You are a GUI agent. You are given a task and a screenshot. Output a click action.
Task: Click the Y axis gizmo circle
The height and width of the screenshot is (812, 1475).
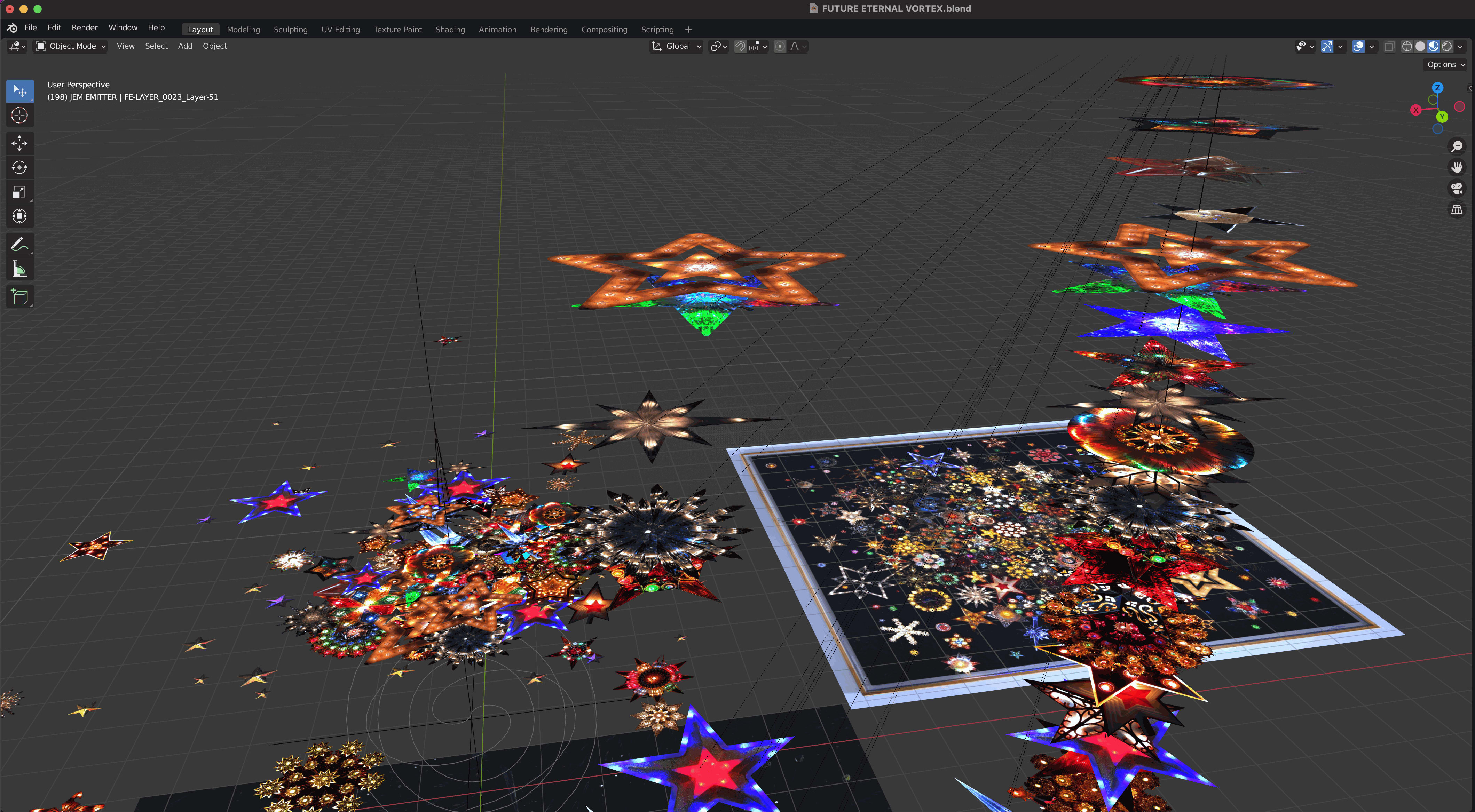[1442, 117]
